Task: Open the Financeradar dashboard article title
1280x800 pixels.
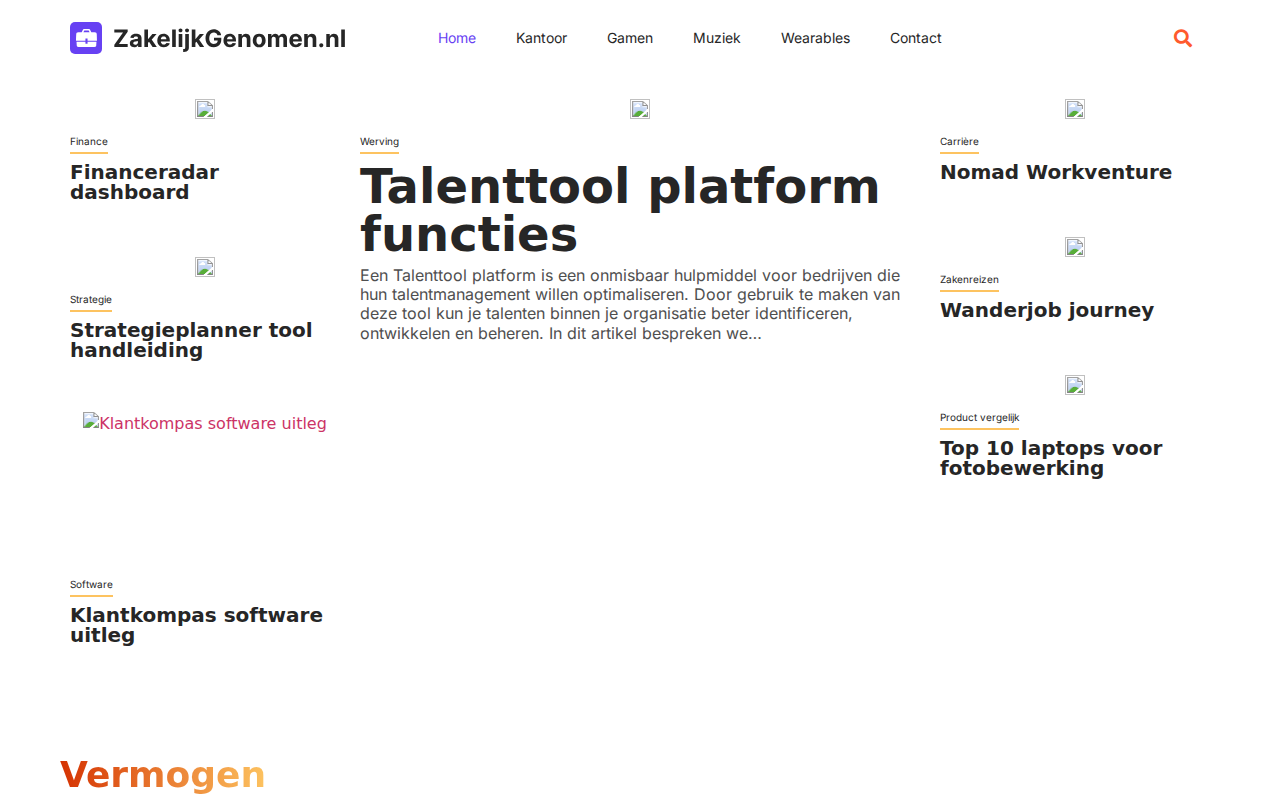Action: [x=144, y=182]
